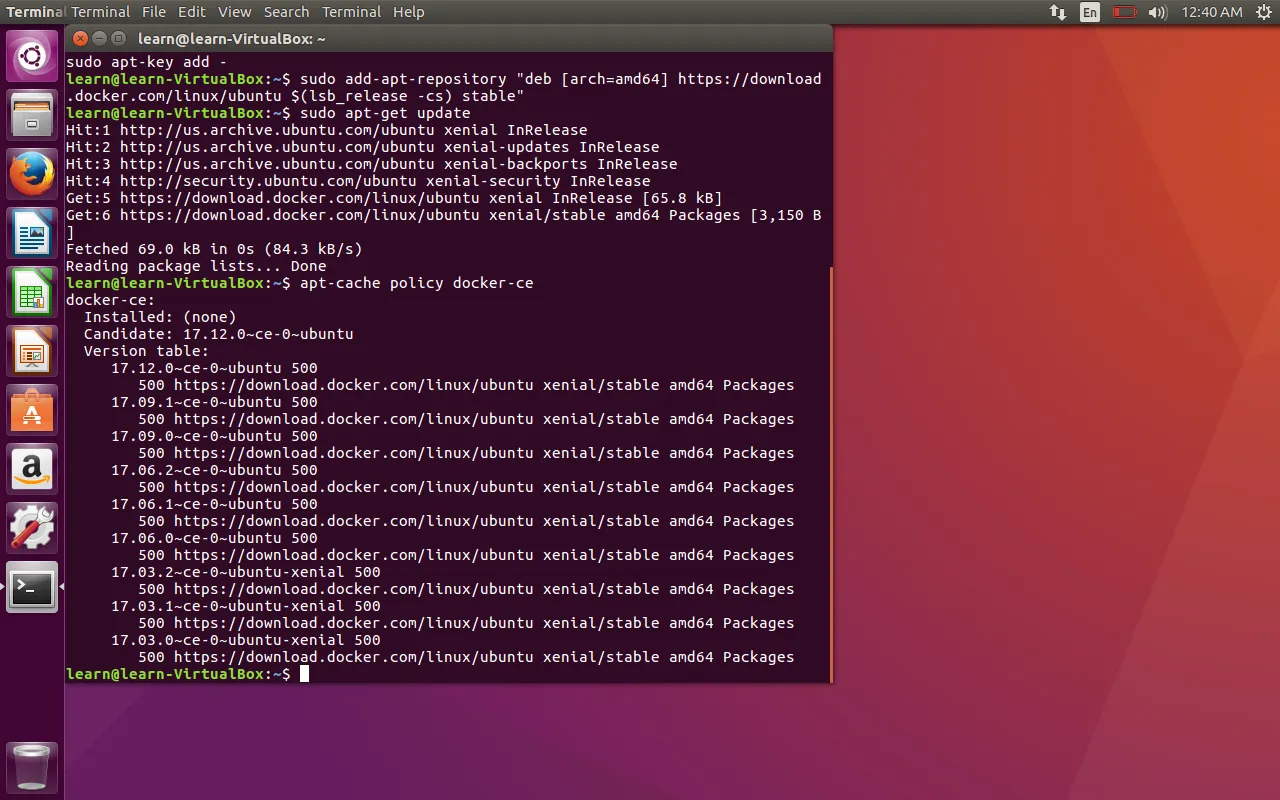Click the 'Hit:3' xenial-backports line

[371, 164]
